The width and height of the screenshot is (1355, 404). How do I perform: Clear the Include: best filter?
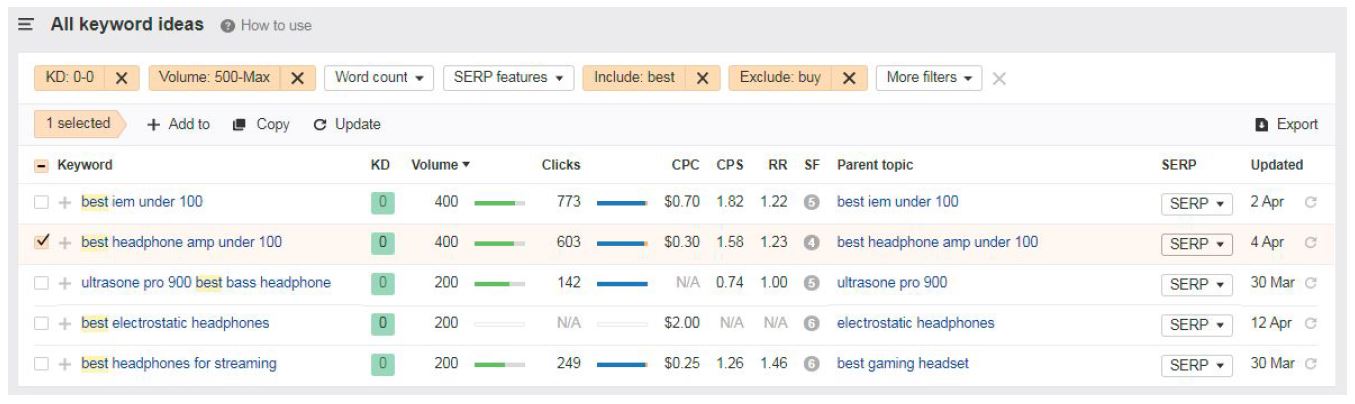tap(702, 78)
